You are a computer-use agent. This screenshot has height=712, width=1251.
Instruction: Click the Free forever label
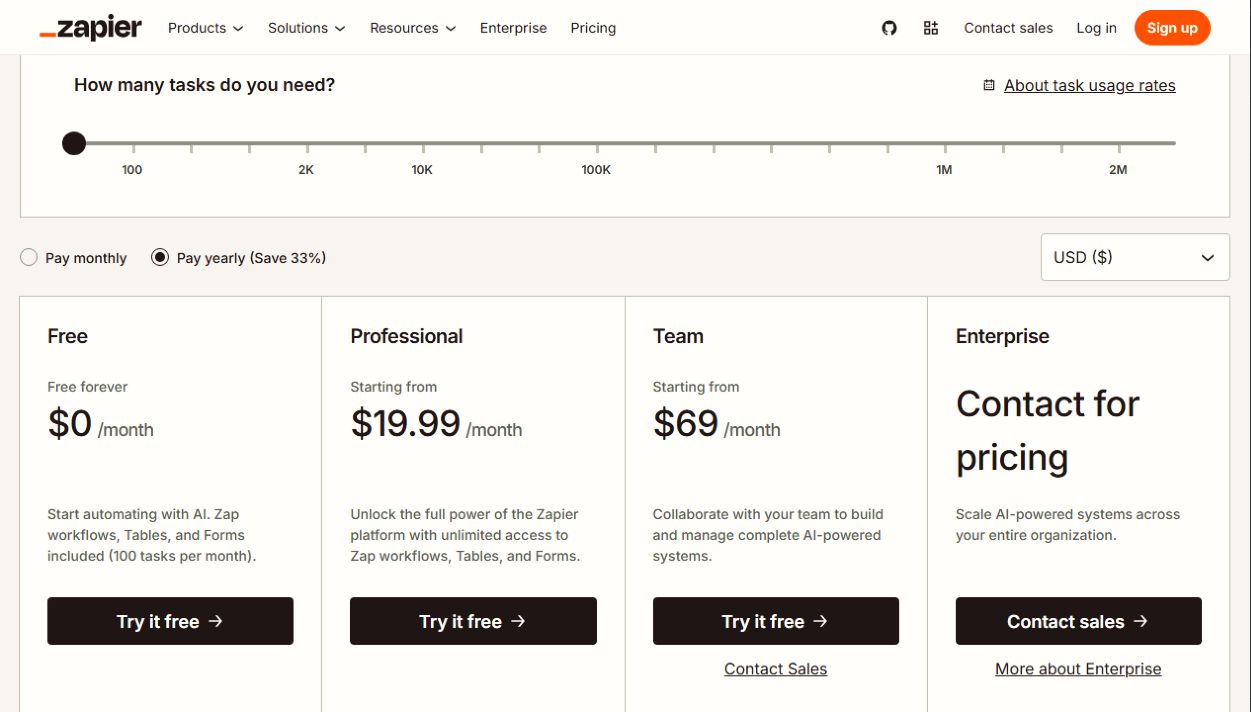[x=88, y=387]
